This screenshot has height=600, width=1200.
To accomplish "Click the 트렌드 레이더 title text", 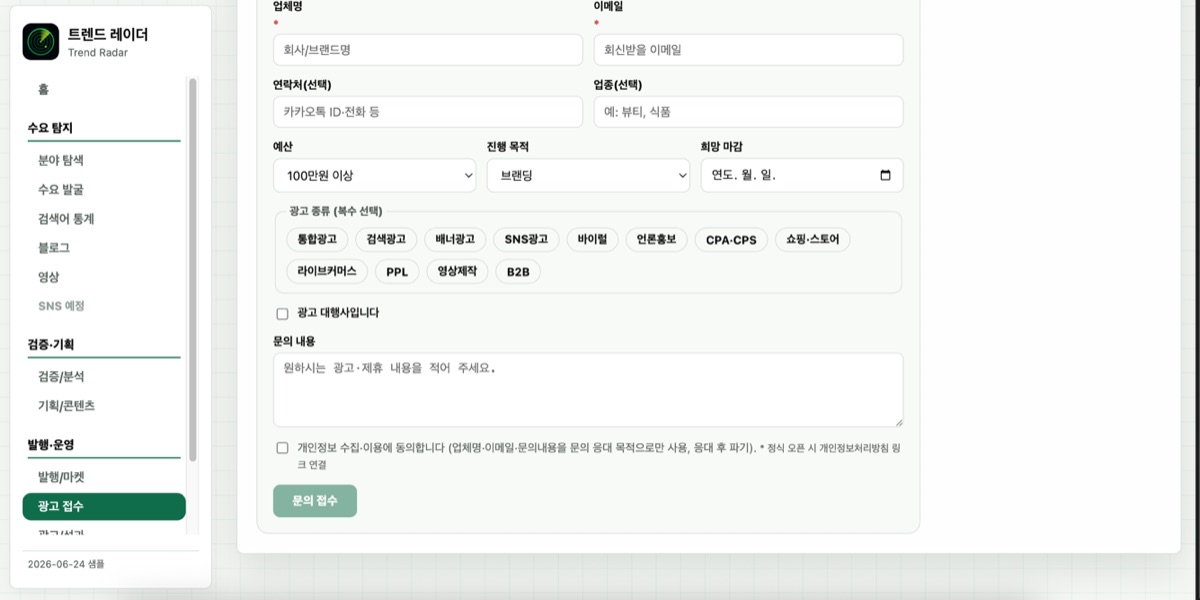I will click(x=108, y=34).
